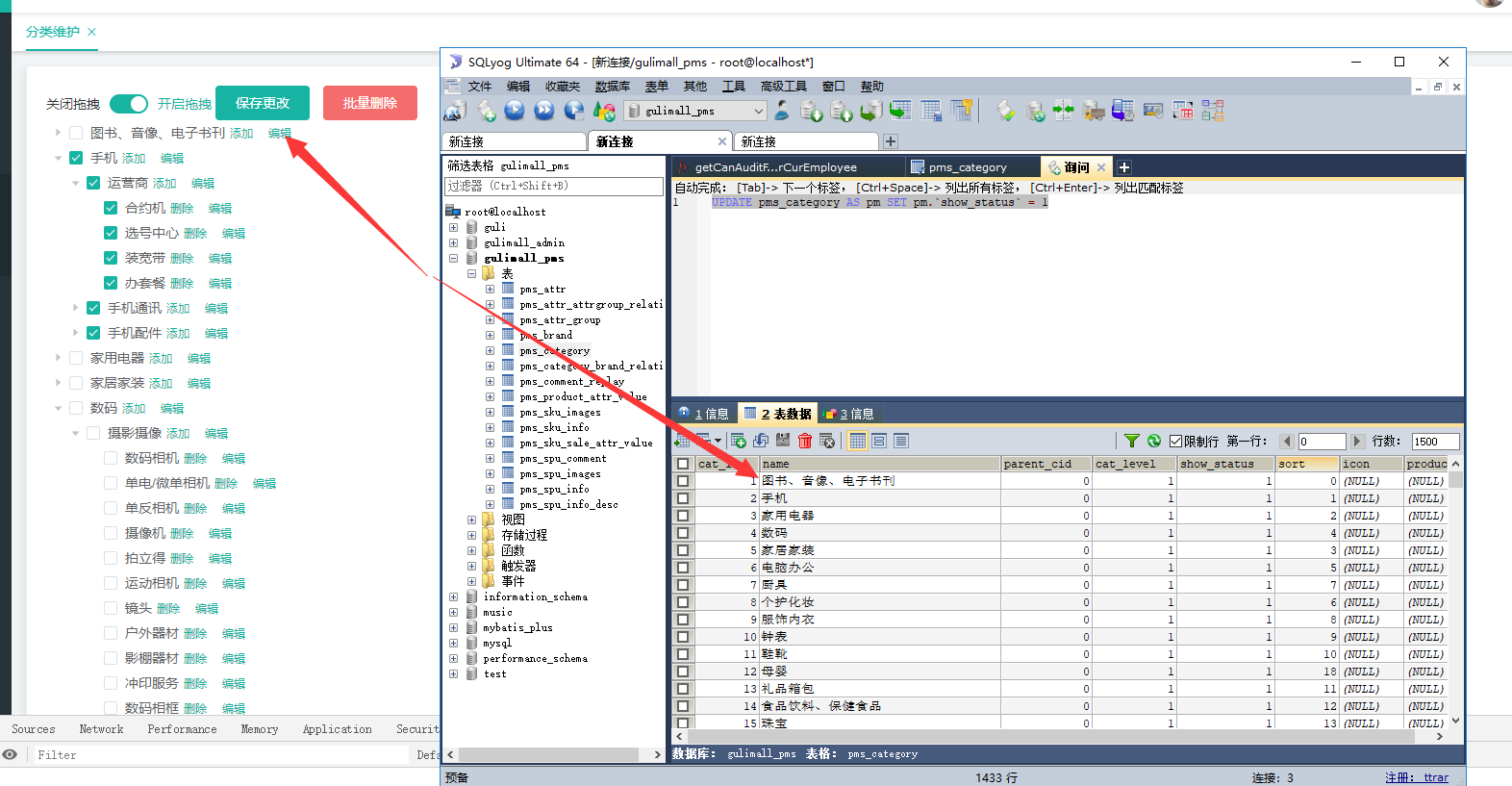This screenshot has width=1512, height=786.
Task: Click the green refresh icon in results toolbar
Action: coord(1154,441)
